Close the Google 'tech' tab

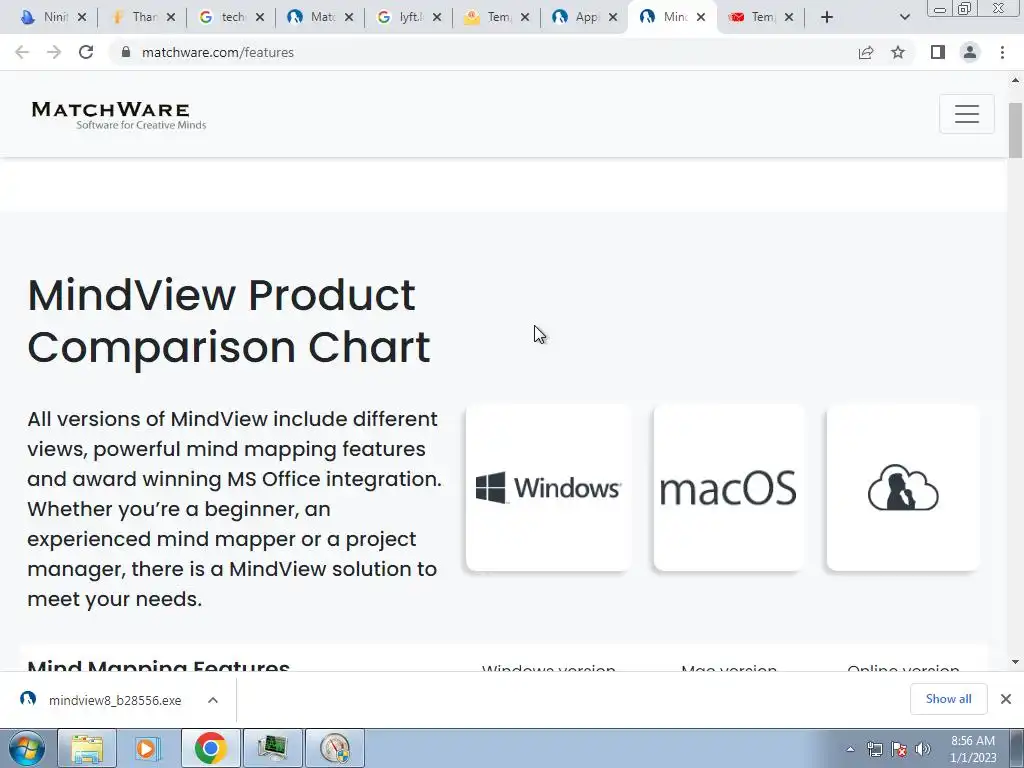coord(260,17)
